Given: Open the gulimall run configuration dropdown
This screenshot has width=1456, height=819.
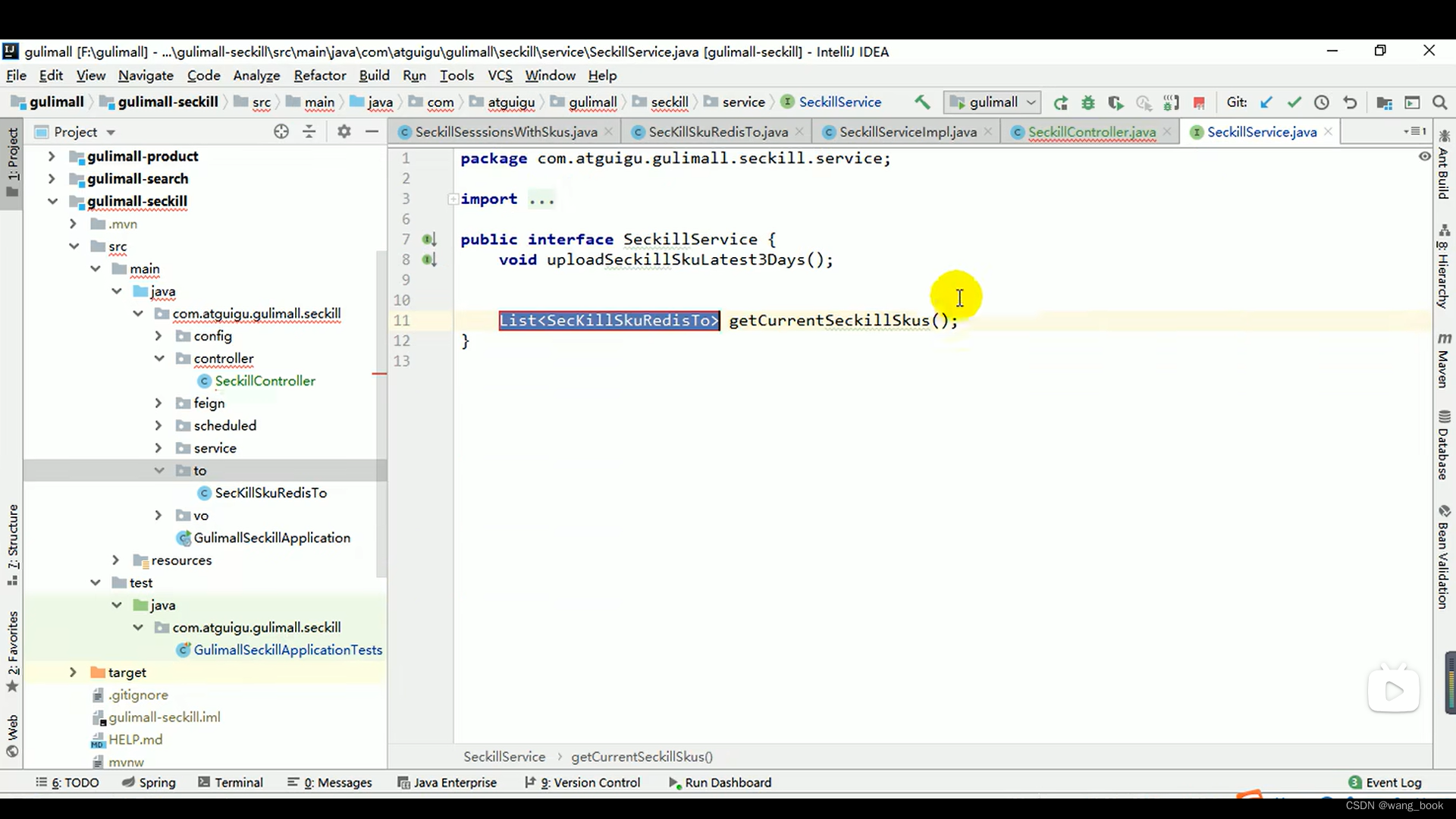Looking at the screenshot, I should (992, 102).
